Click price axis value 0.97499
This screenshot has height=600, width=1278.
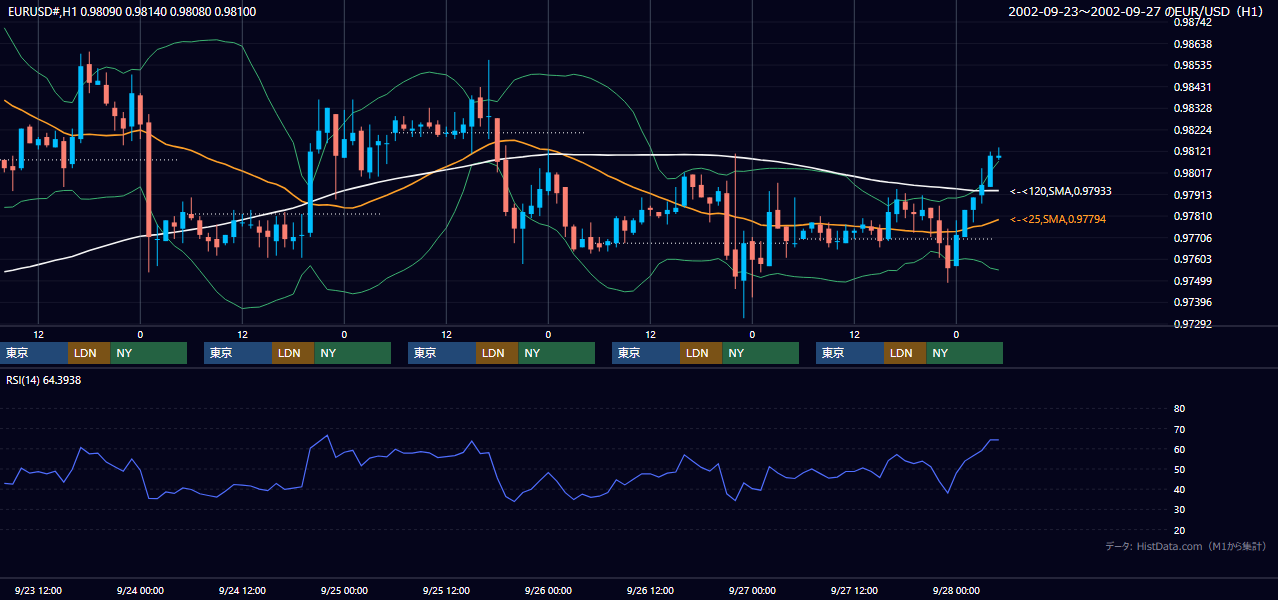pyautogui.click(x=1192, y=281)
